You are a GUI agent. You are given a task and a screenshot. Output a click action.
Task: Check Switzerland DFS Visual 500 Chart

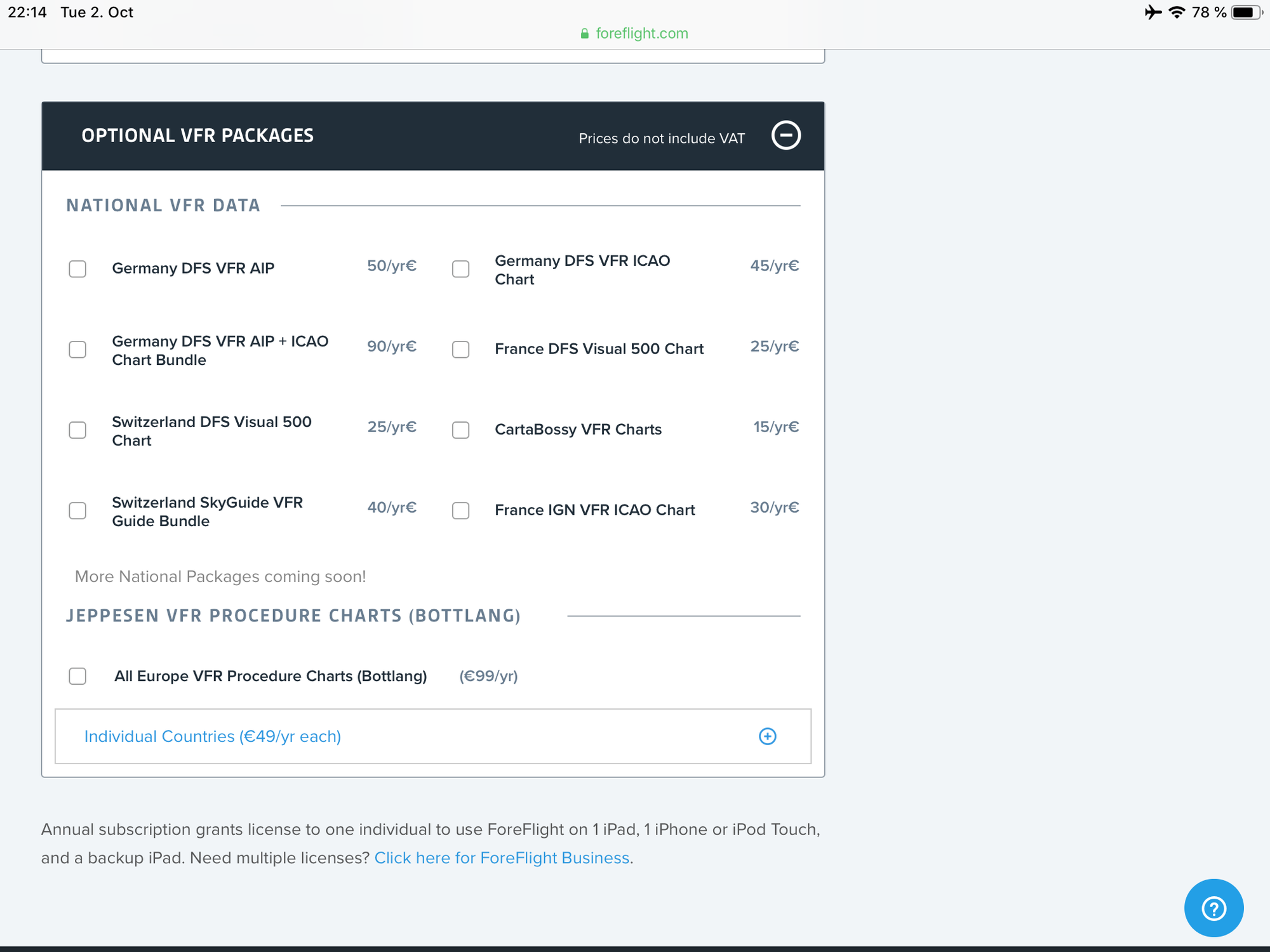click(x=77, y=430)
